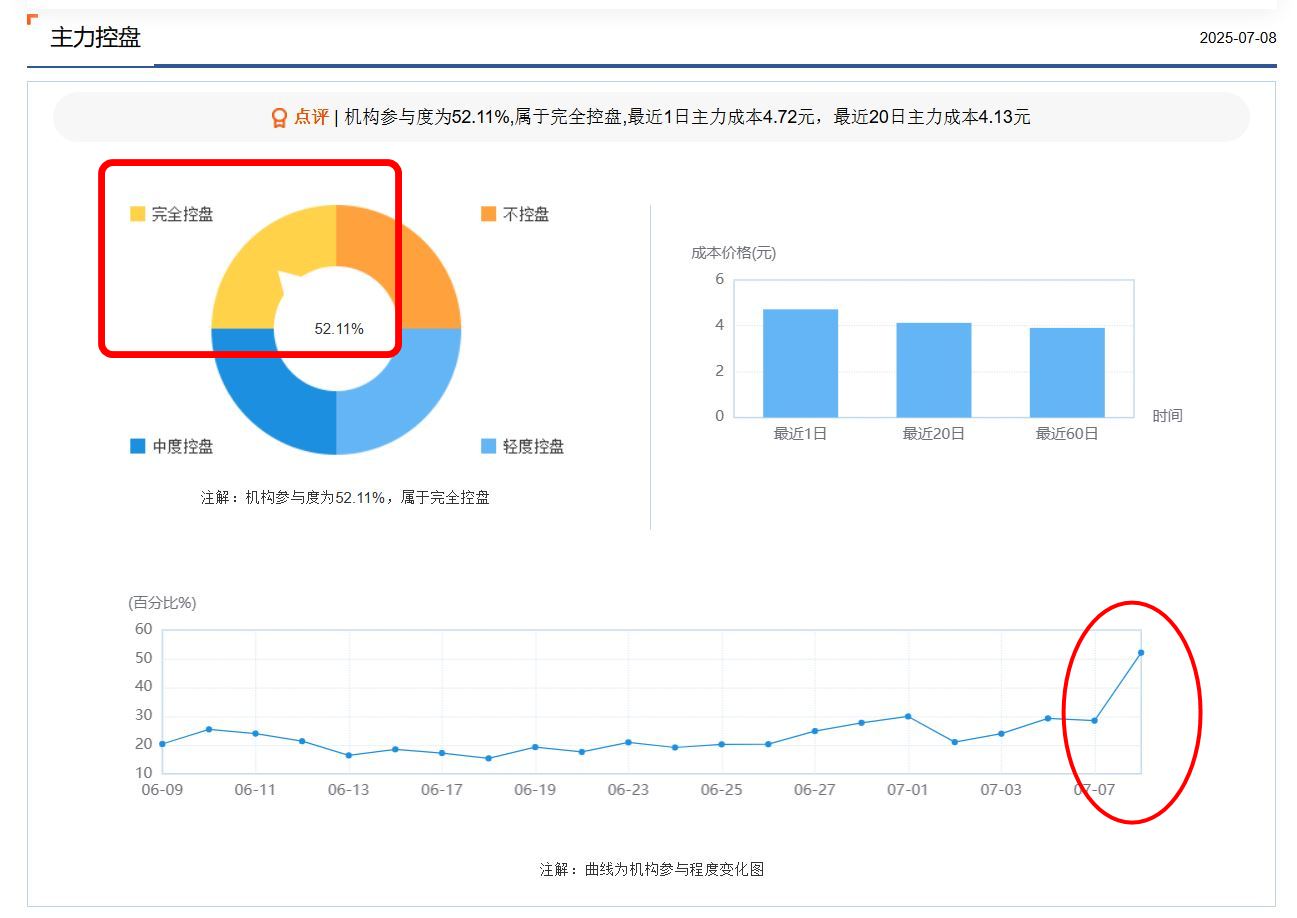Click the 完全控盘 legend label
This screenshot has height=918, width=1297.
pos(182,214)
